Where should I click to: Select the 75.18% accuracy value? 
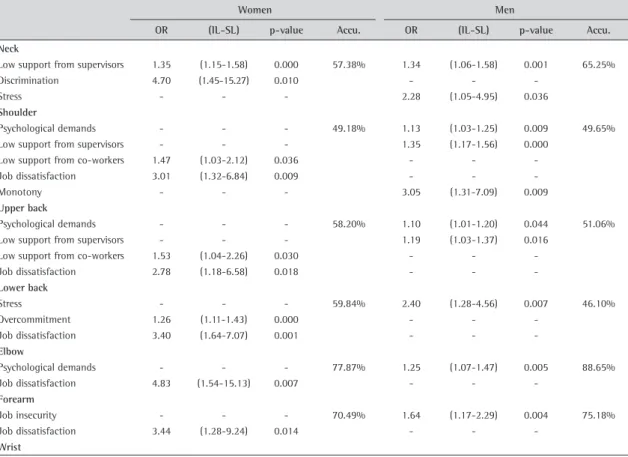coord(598,415)
